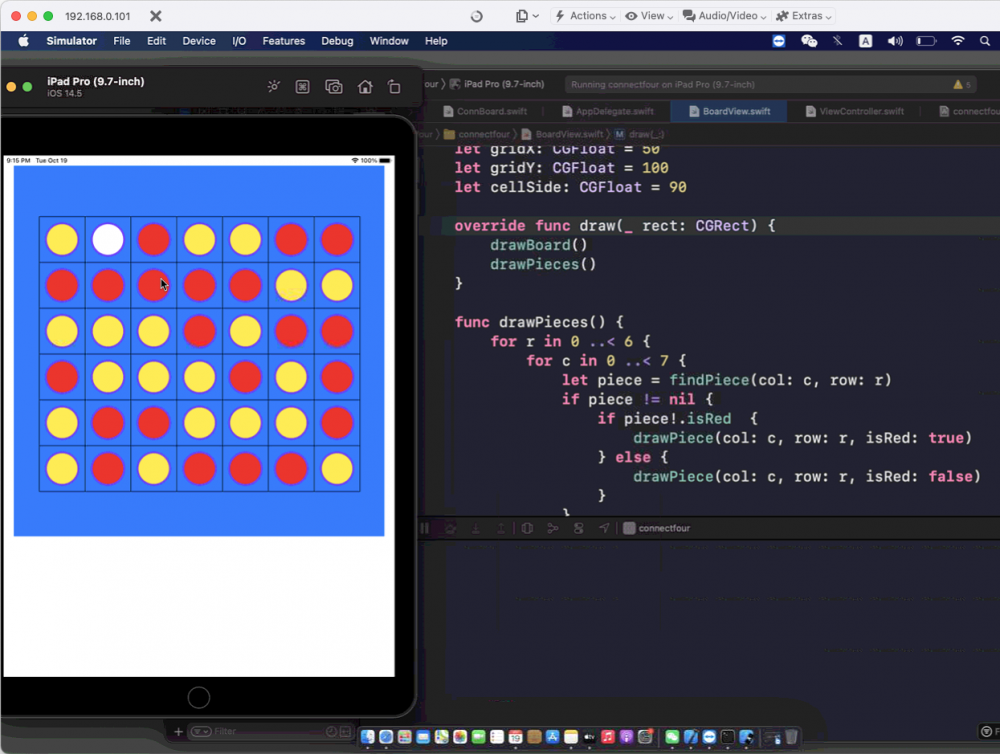Open the Simulator menu
Screen dimensions: 1000x754
71,41
